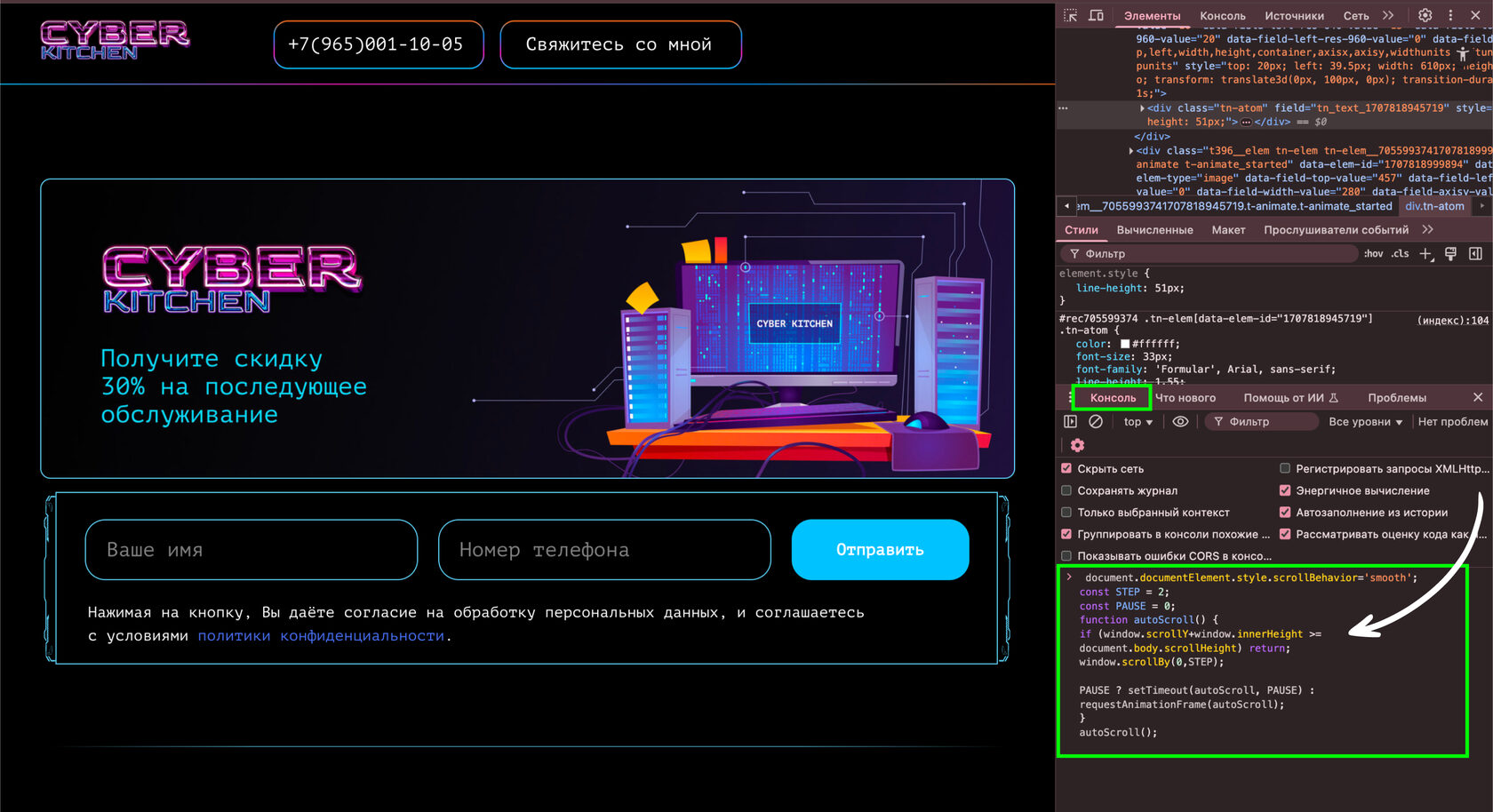Enable Регистрировать запросы XMLHttp checkbox

point(1285,468)
